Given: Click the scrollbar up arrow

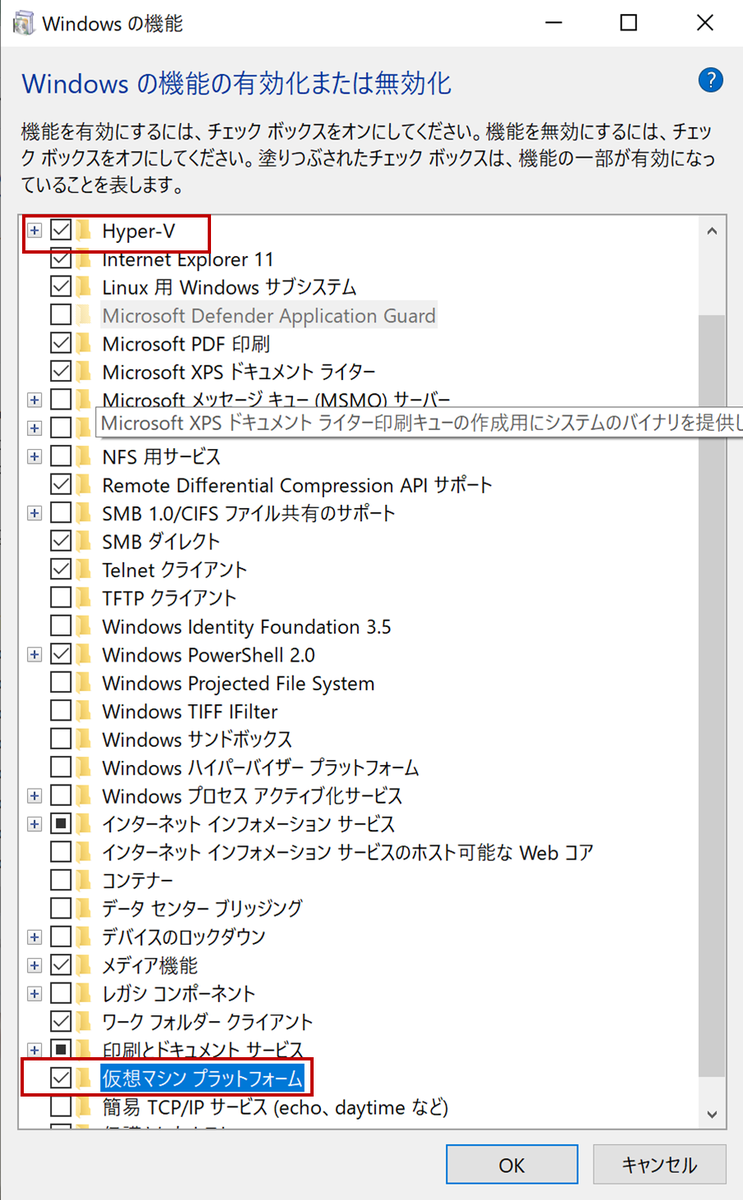Looking at the screenshot, I should [711, 231].
